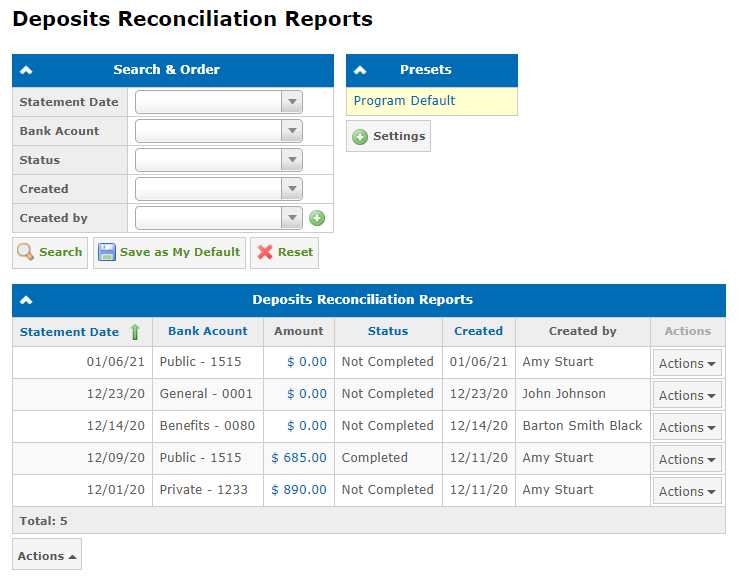Sort by Created column header
The image size is (742, 577).
click(x=478, y=331)
